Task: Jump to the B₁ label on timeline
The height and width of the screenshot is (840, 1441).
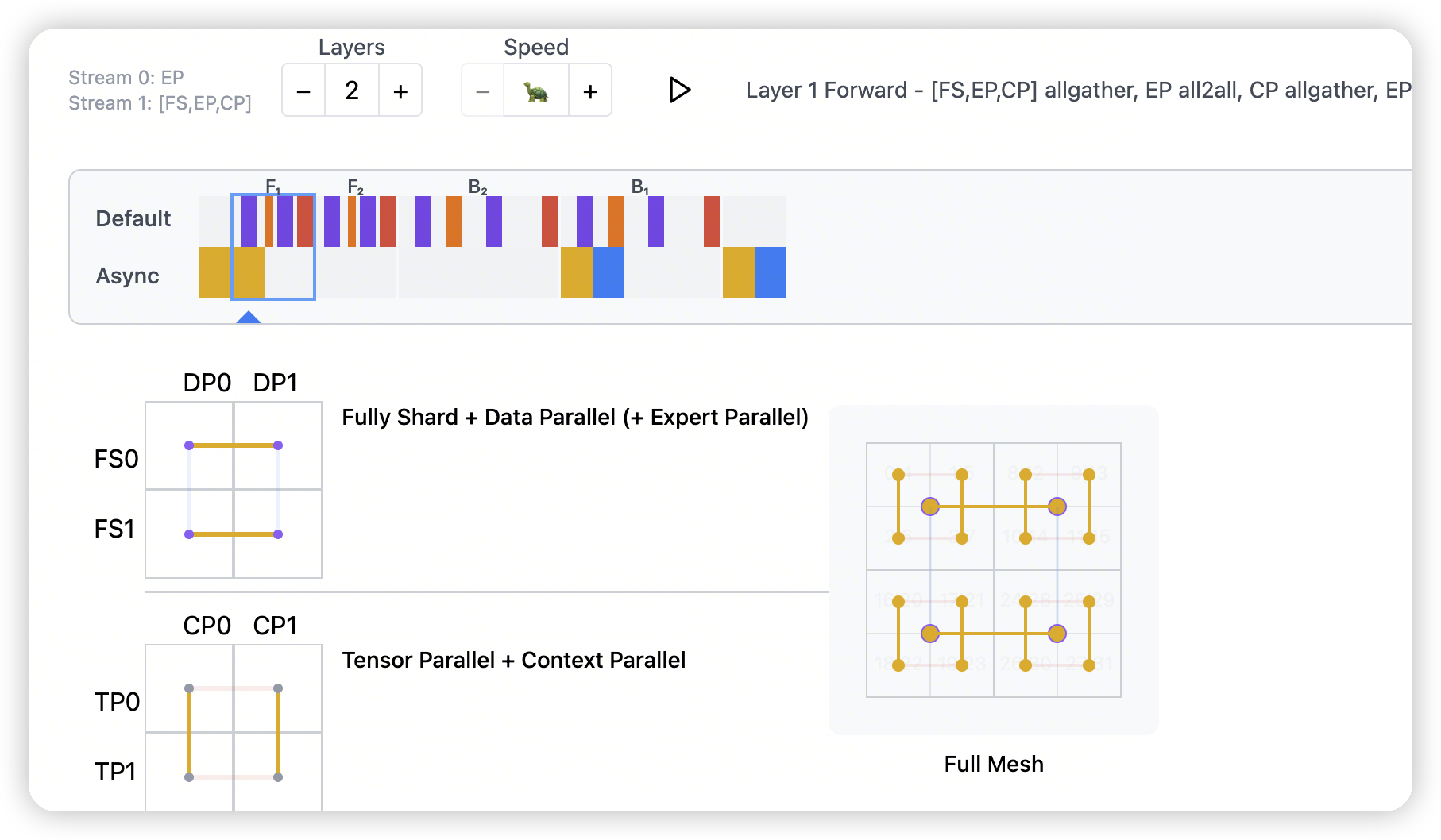Action: click(x=640, y=187)
